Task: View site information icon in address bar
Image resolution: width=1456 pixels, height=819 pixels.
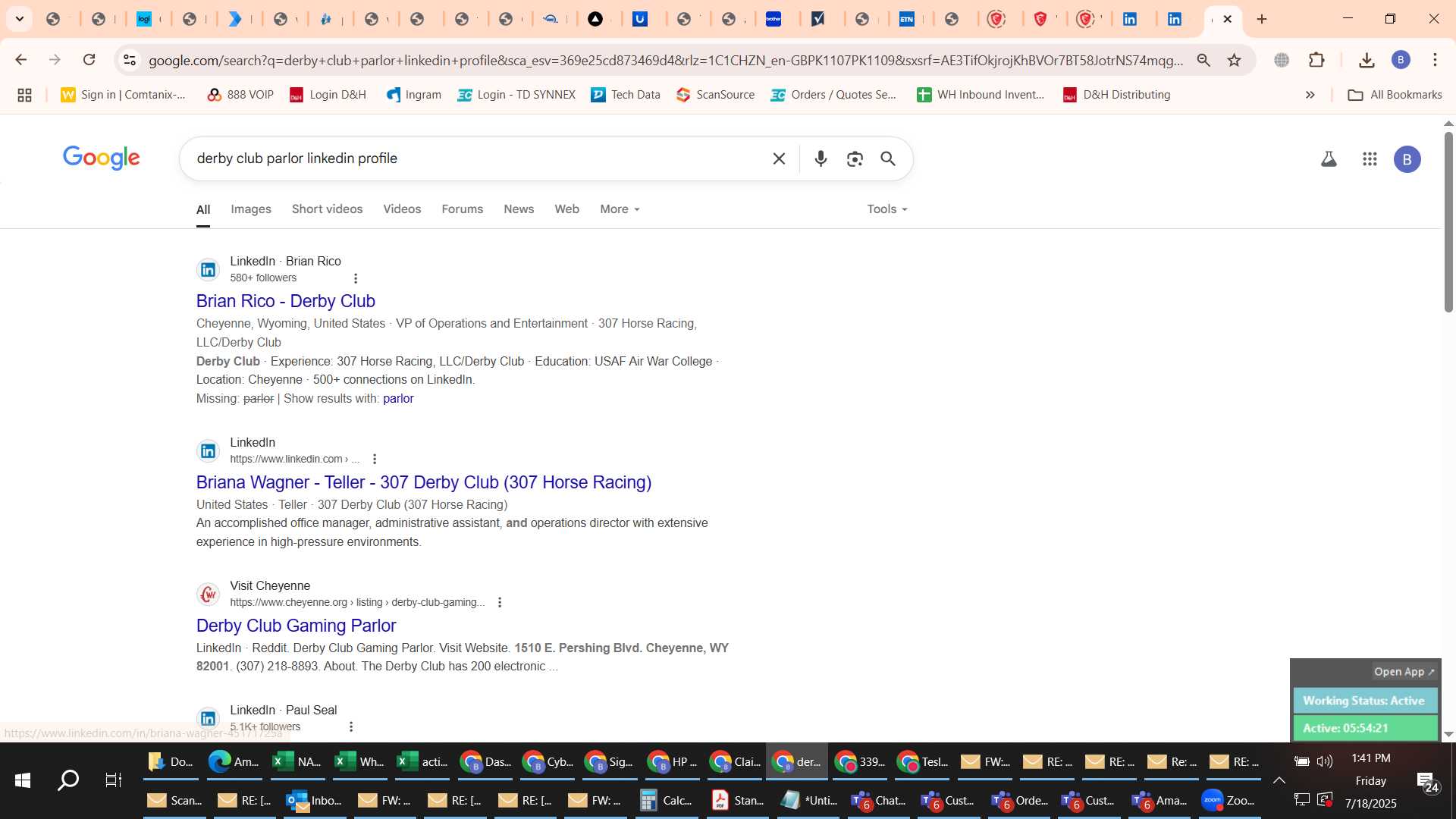Action: (130, 60)
